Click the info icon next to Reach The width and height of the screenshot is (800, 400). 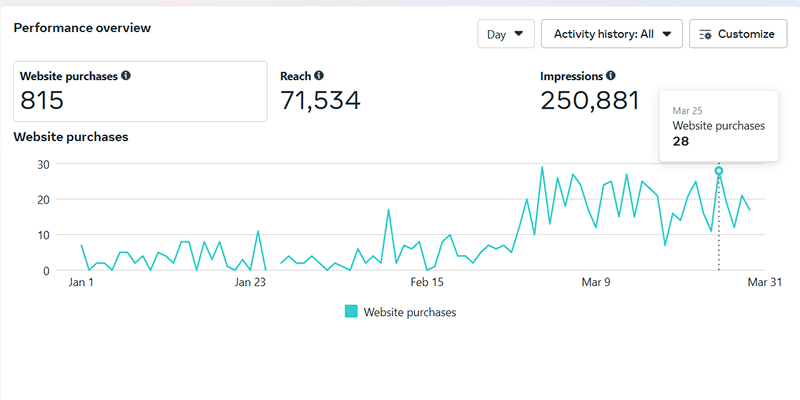tap(319, 76)
